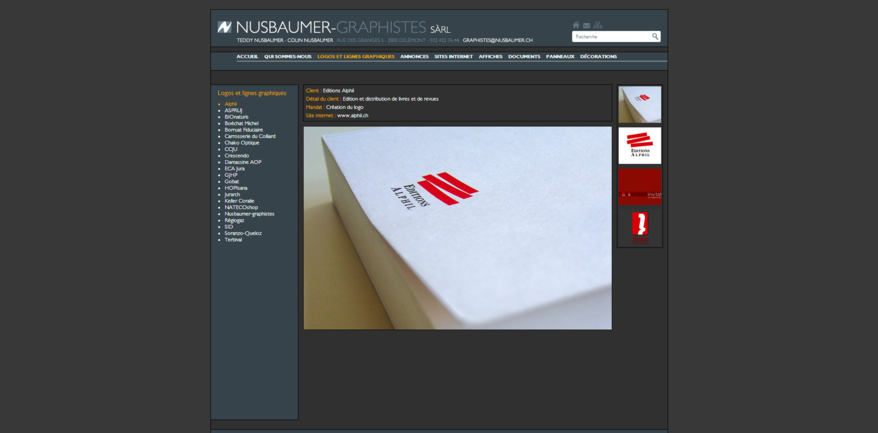This screenshot has height=433, width=878.
Task: Select HOPIsana in the logos list
Action: (236, 188)
